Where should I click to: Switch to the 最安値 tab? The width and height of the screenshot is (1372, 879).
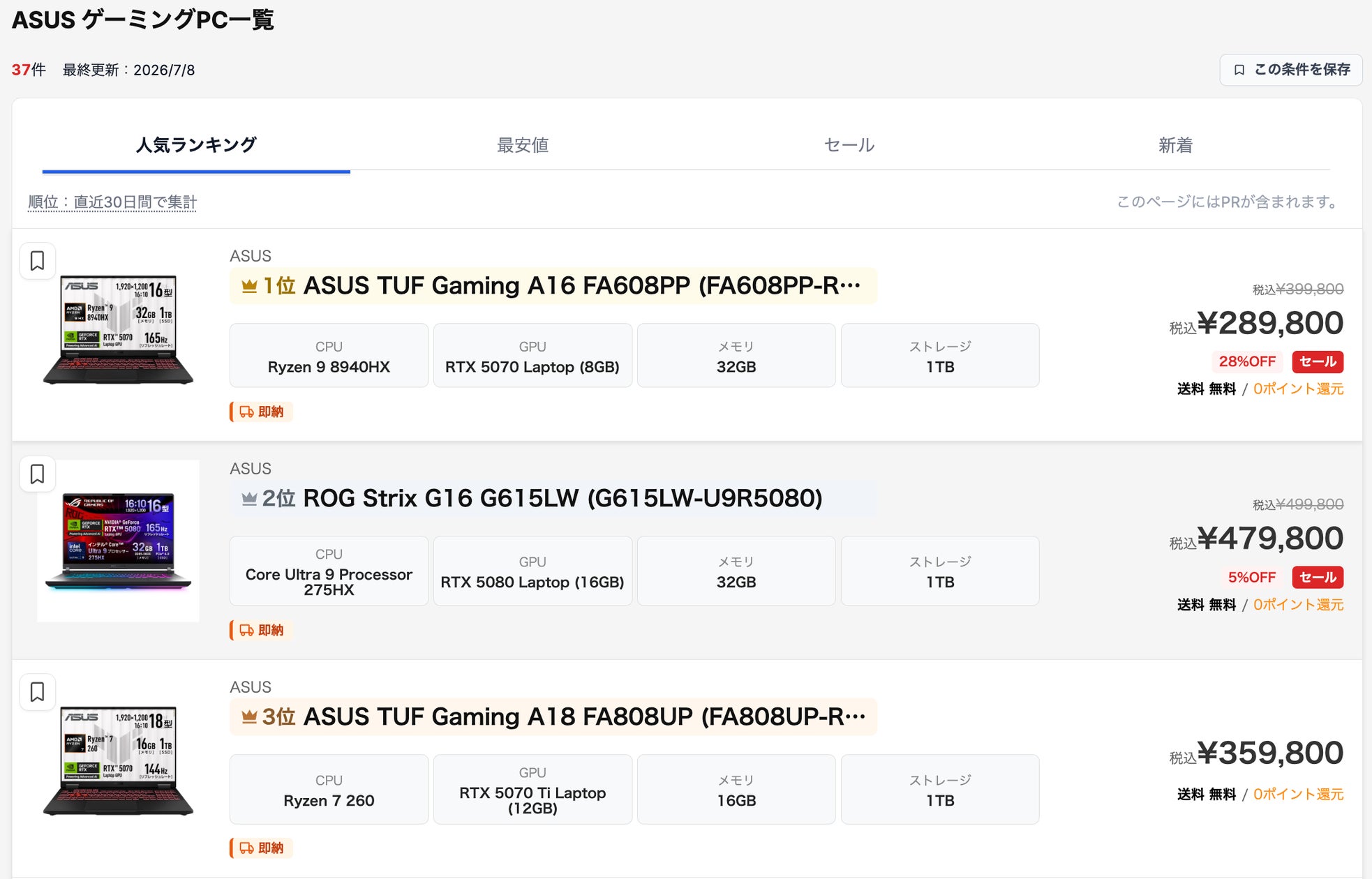(523, 145)
